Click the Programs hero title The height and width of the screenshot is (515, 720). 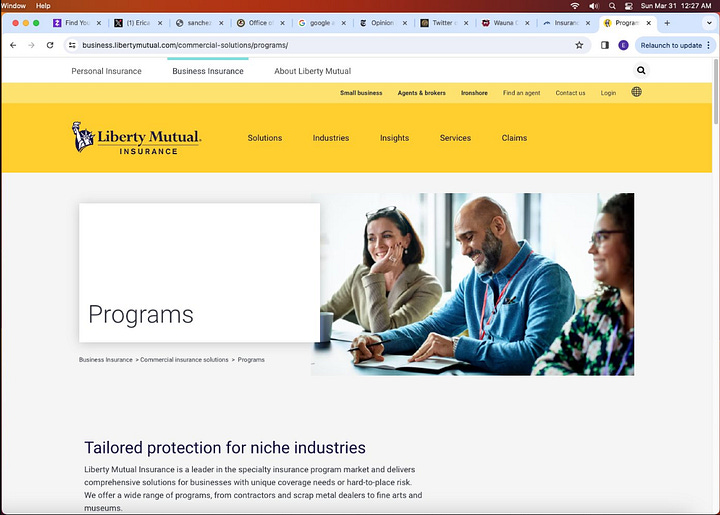click(141, 315)
